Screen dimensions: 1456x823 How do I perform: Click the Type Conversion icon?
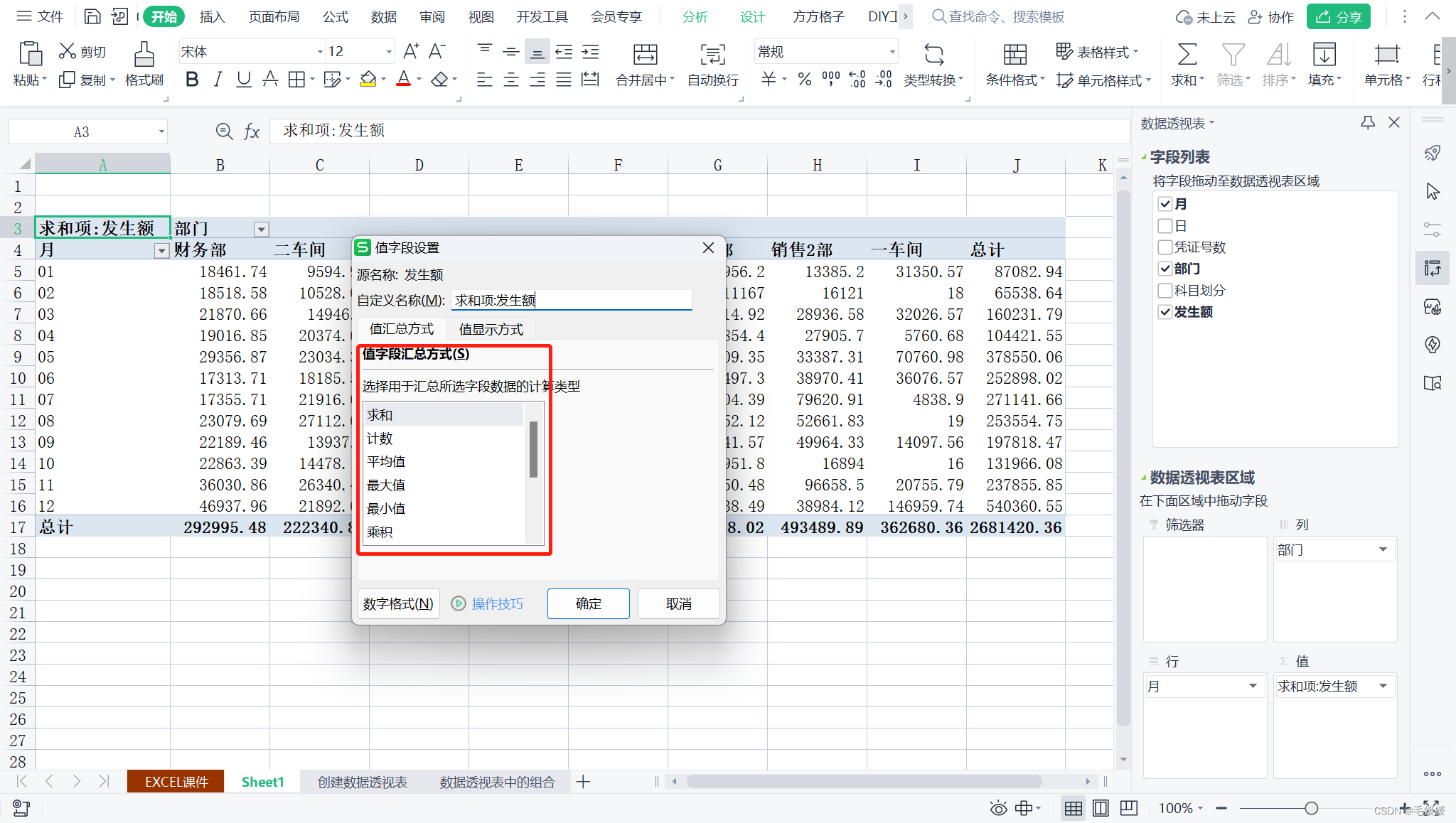coord(933,54)
